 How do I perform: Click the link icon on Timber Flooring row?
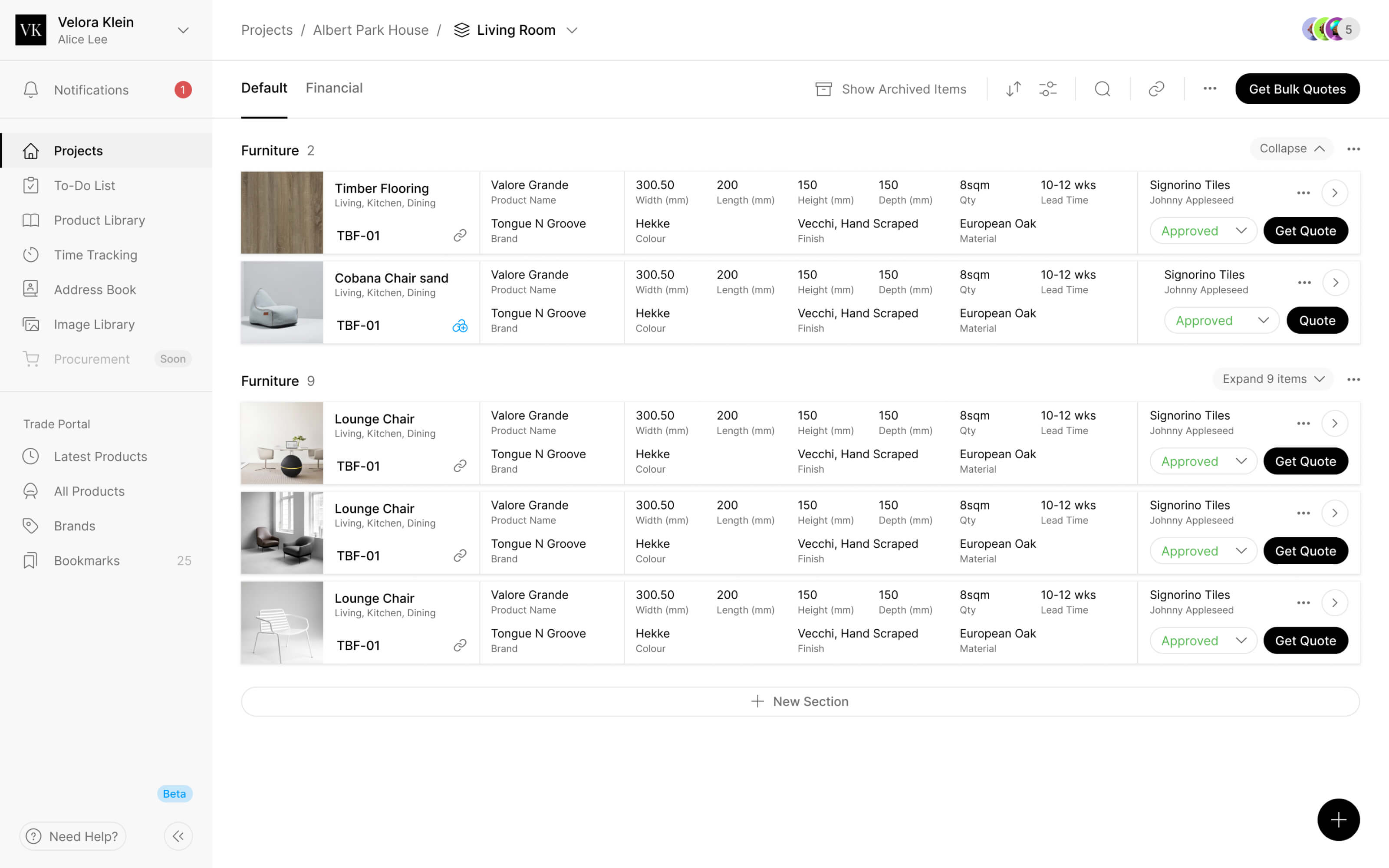[460, 235]
